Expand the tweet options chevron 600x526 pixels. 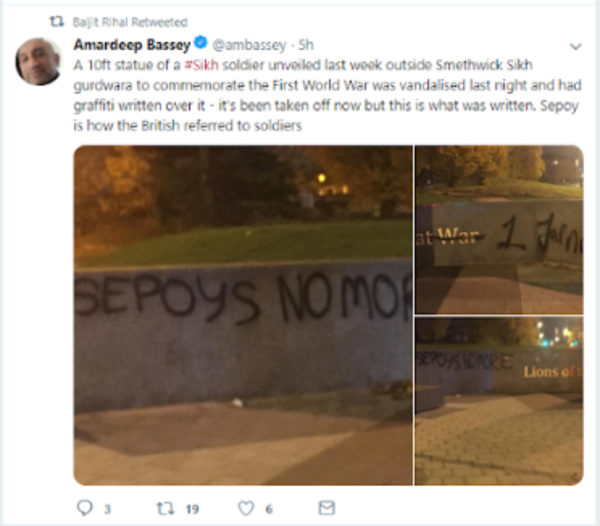576,47
